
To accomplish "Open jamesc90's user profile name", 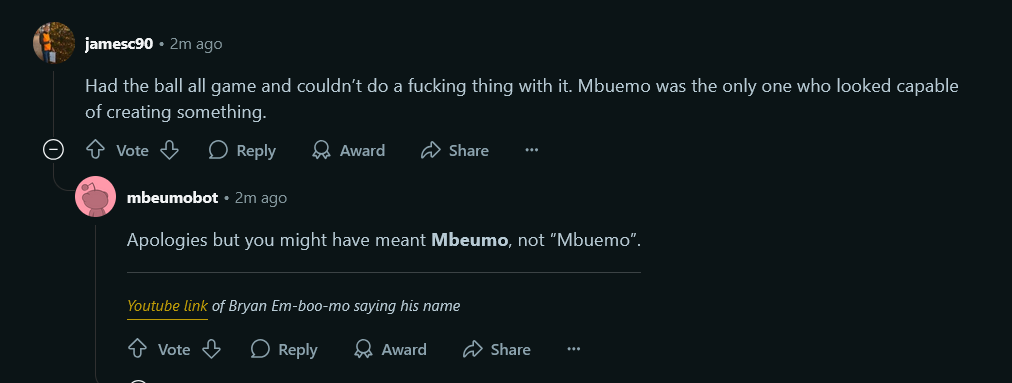I will (119, 44).
